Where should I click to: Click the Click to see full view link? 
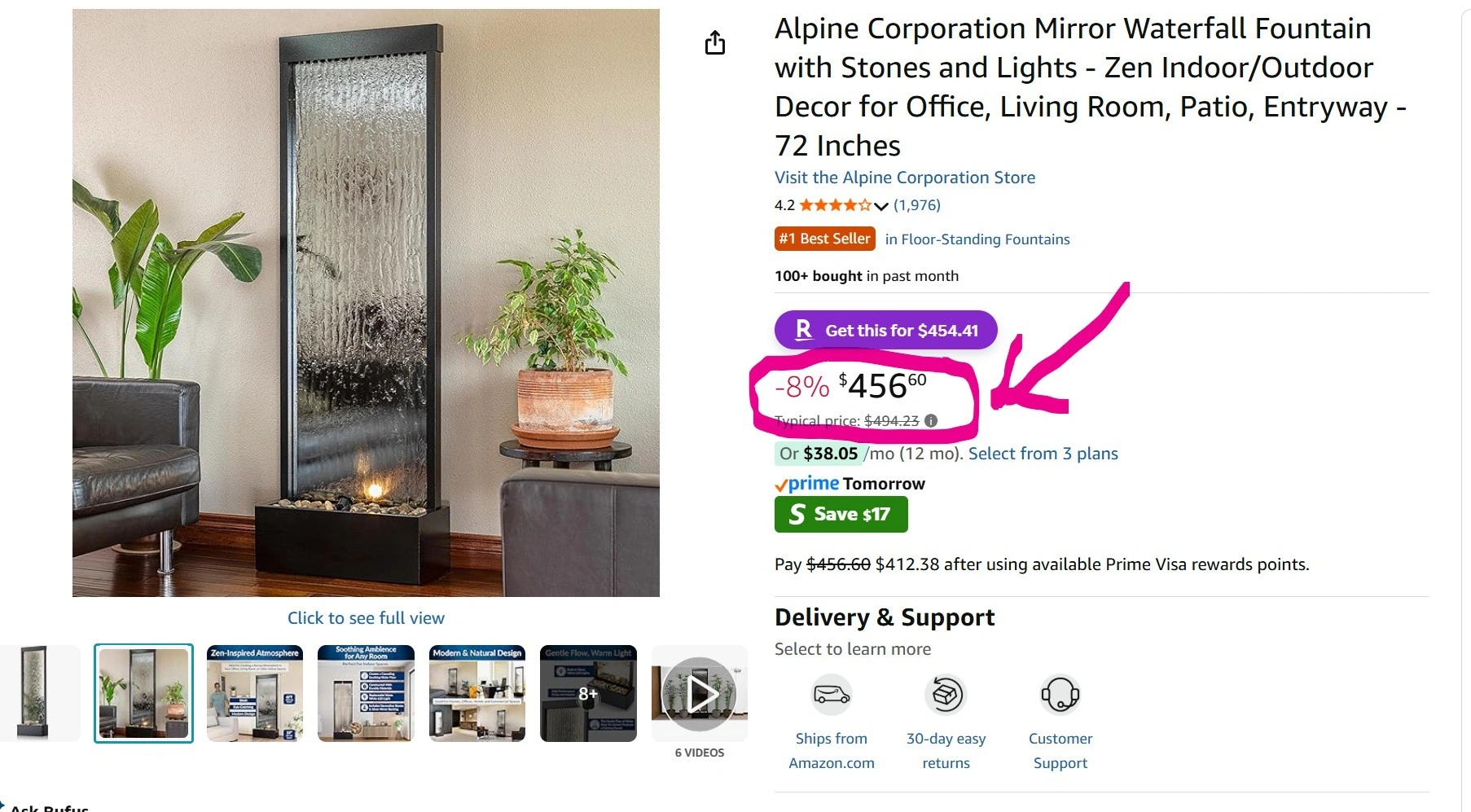pyautogui.click(x=366, y=618)
